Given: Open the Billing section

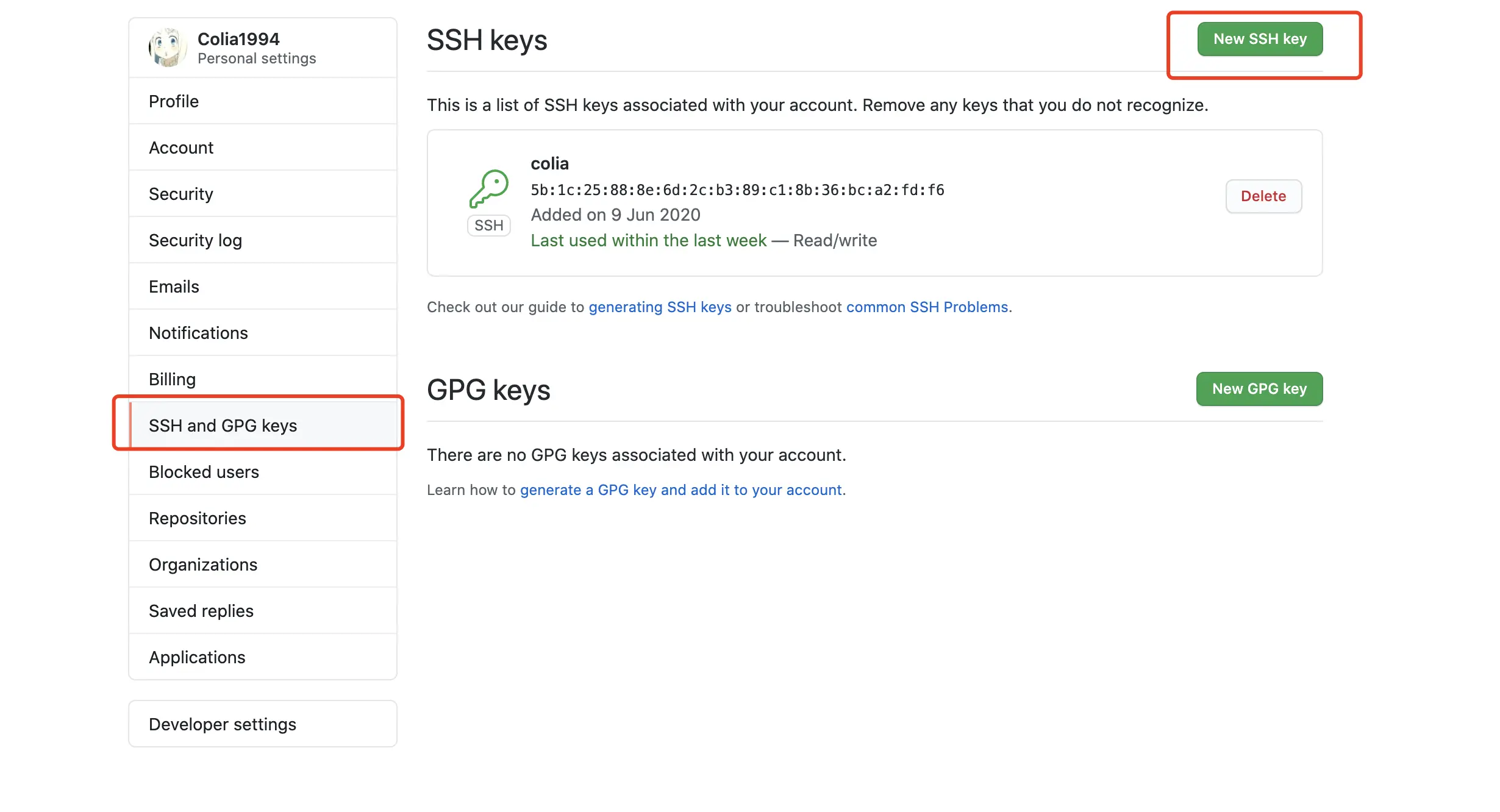Looking at the screenshot, I should 172,379.
